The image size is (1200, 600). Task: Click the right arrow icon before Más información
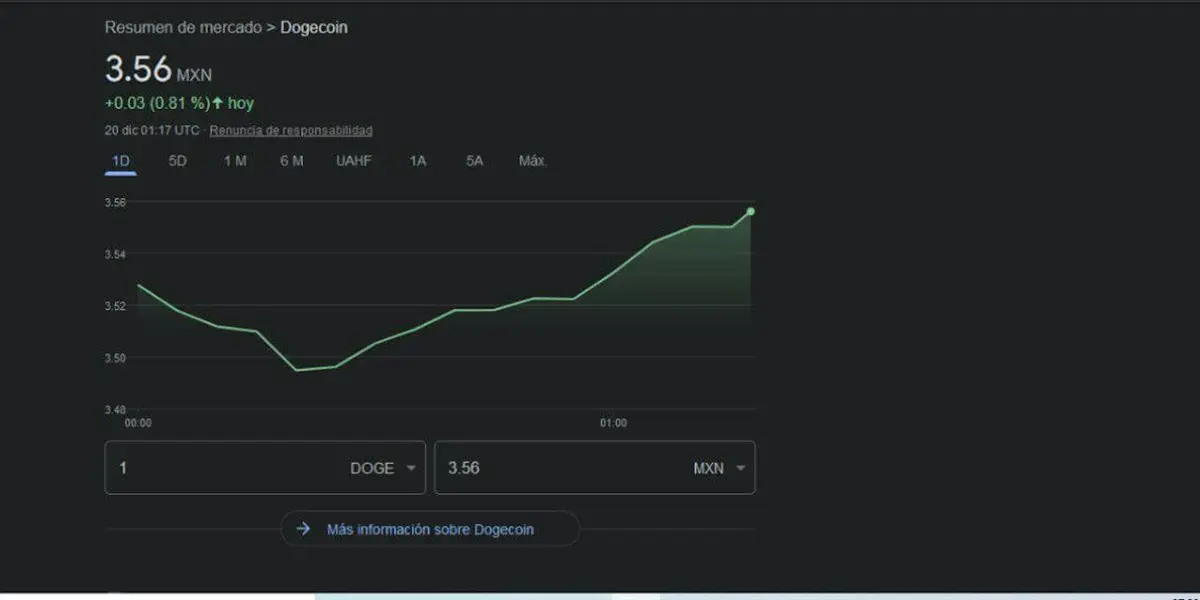point(303,529)
